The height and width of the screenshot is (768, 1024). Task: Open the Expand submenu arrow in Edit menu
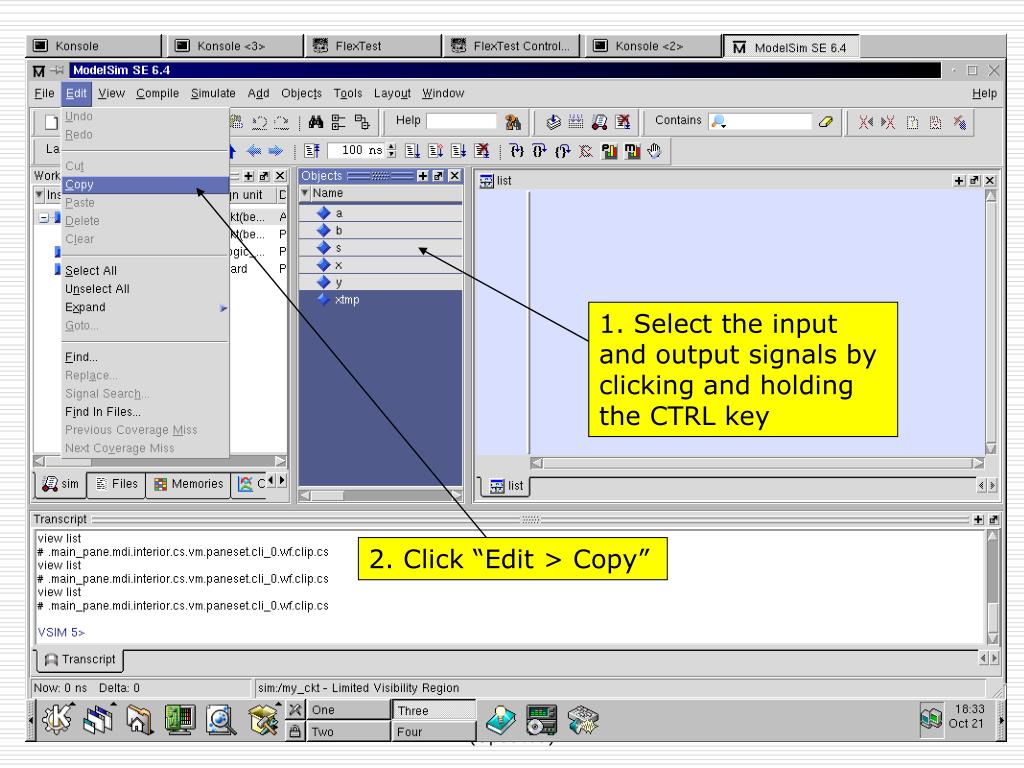223,308
